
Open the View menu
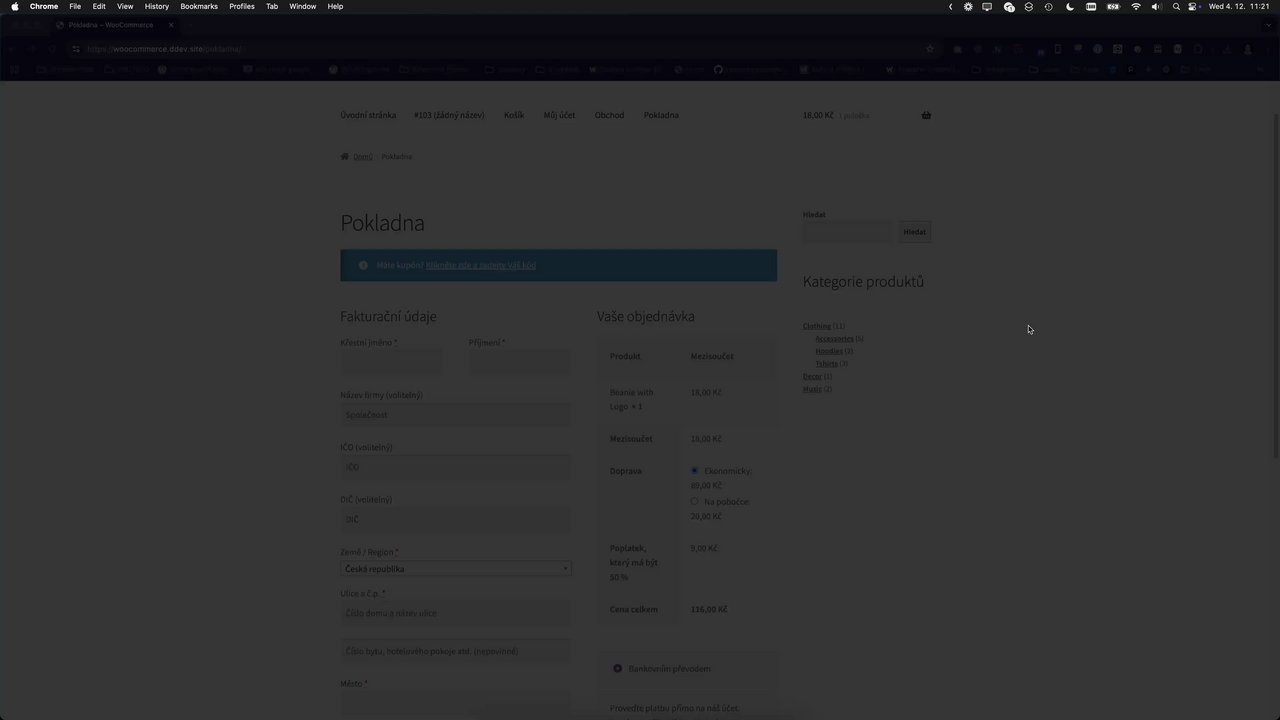pyautogui.click(x=125, y=6)
